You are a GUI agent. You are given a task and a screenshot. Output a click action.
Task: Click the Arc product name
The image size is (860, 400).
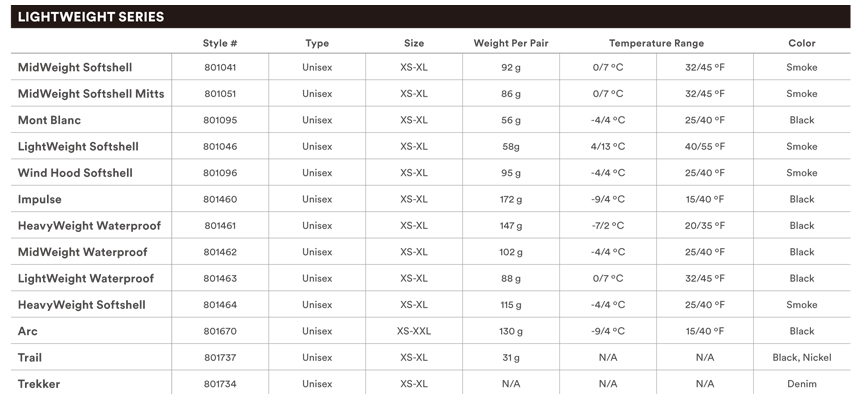pos(28,331)
